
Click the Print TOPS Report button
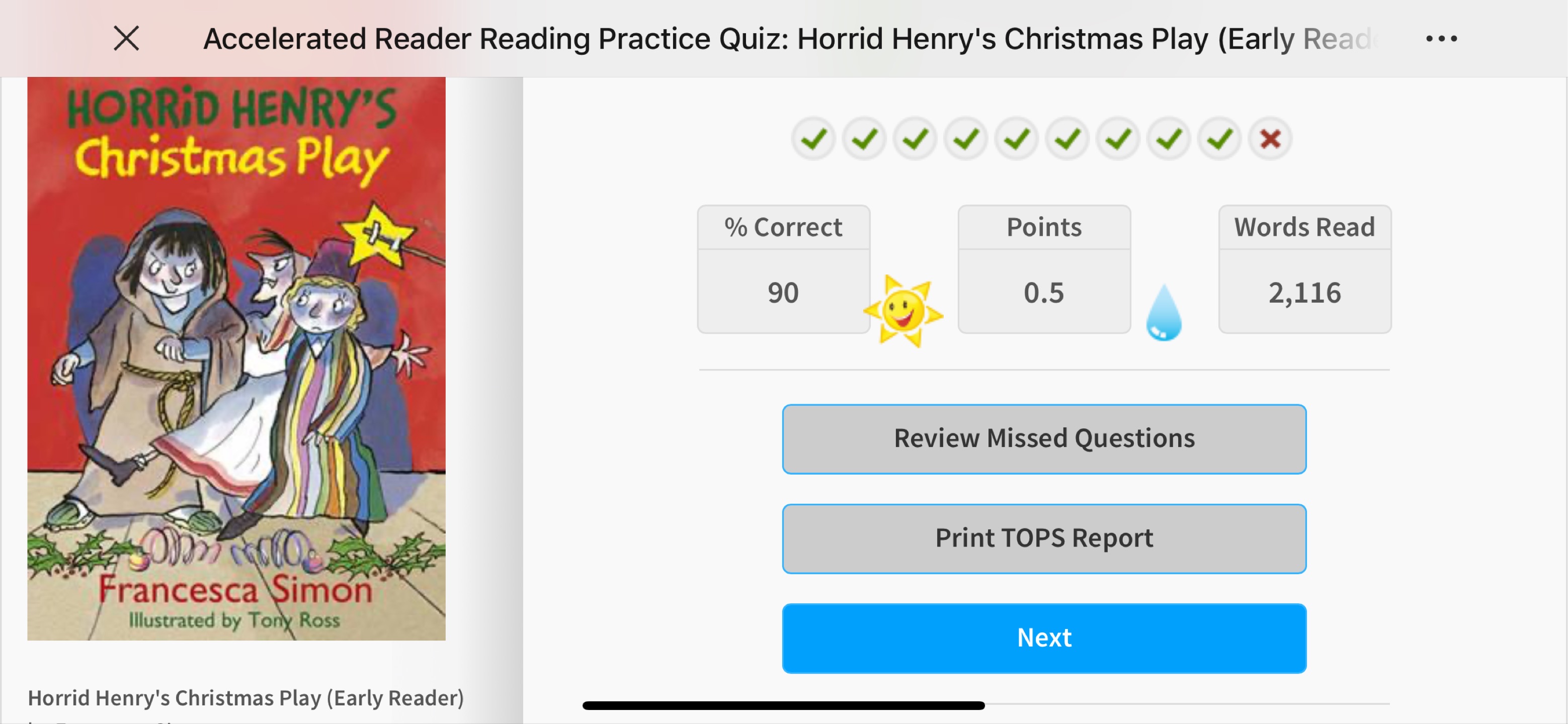click(x=1044, y=538)
